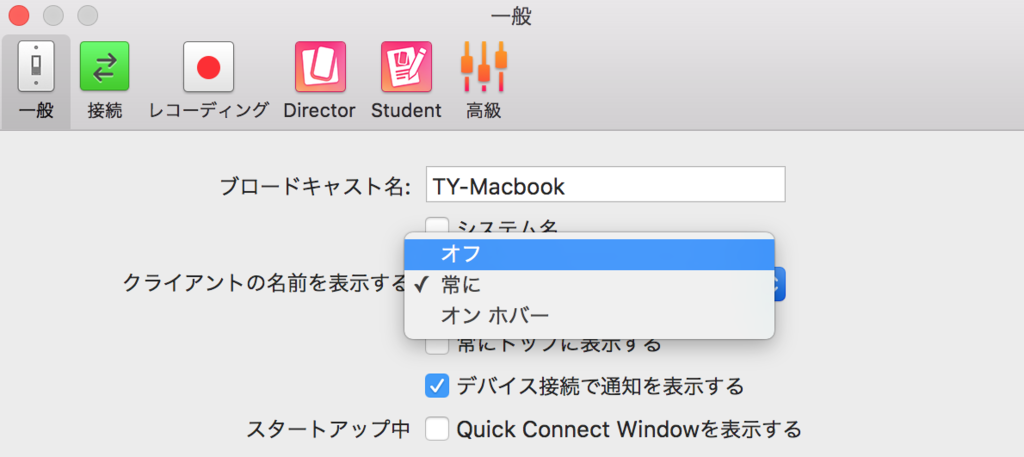This screenshot has height=457, width=1024.
Task: Click the クライアントの名前を表示する label
Action: (x=264, y=283)
